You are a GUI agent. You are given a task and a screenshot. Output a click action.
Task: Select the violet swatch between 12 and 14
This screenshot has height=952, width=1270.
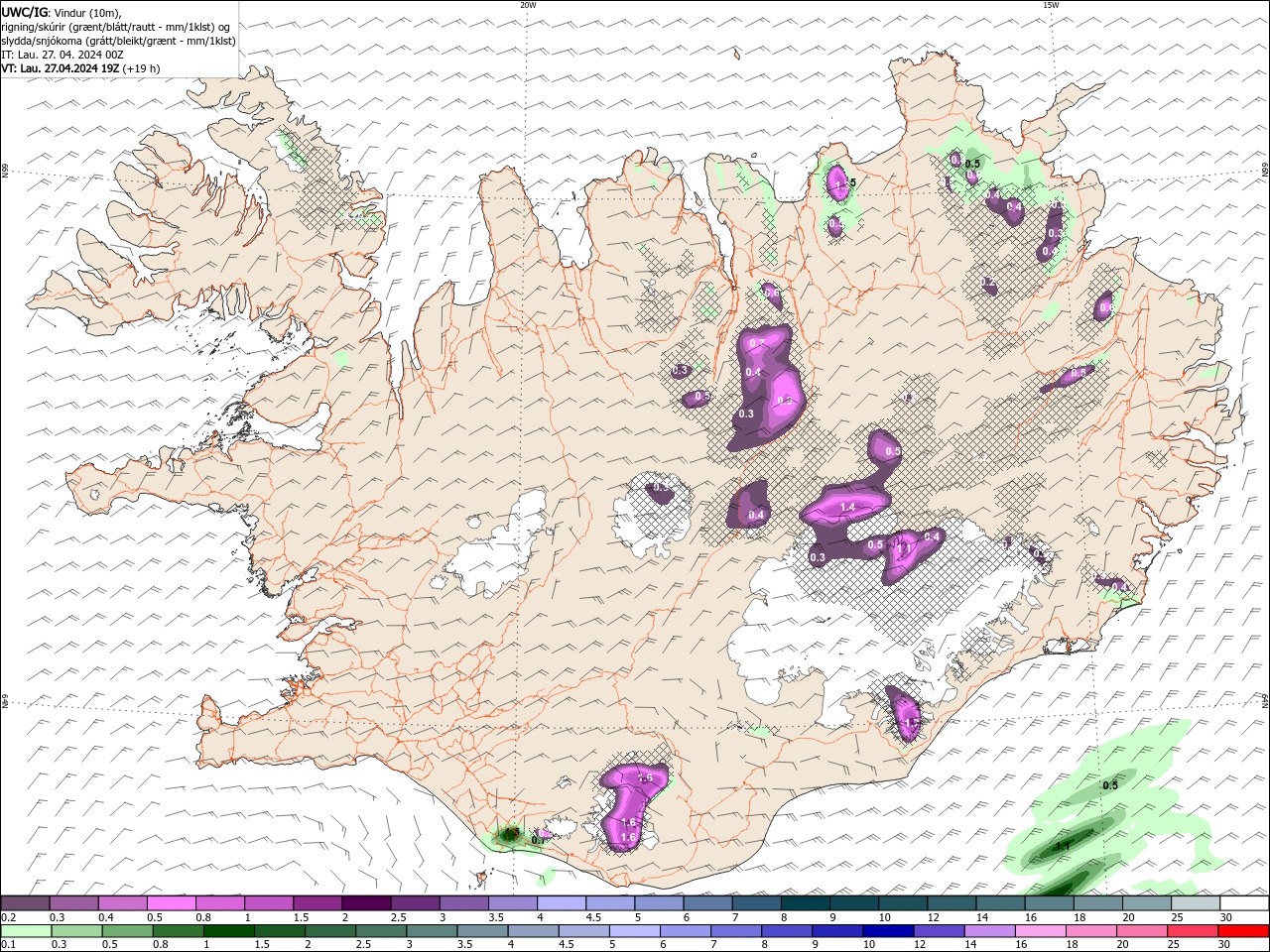tap(939, 931)
